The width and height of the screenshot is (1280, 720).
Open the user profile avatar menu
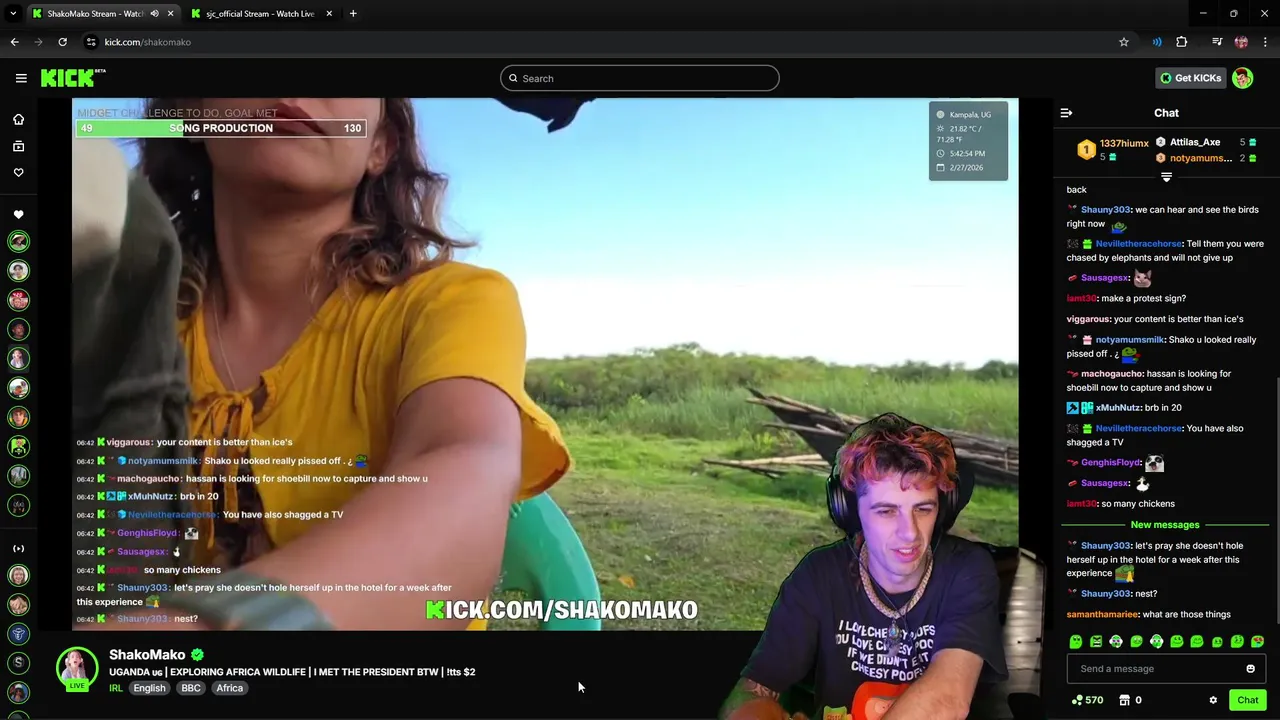(1242, 78)
